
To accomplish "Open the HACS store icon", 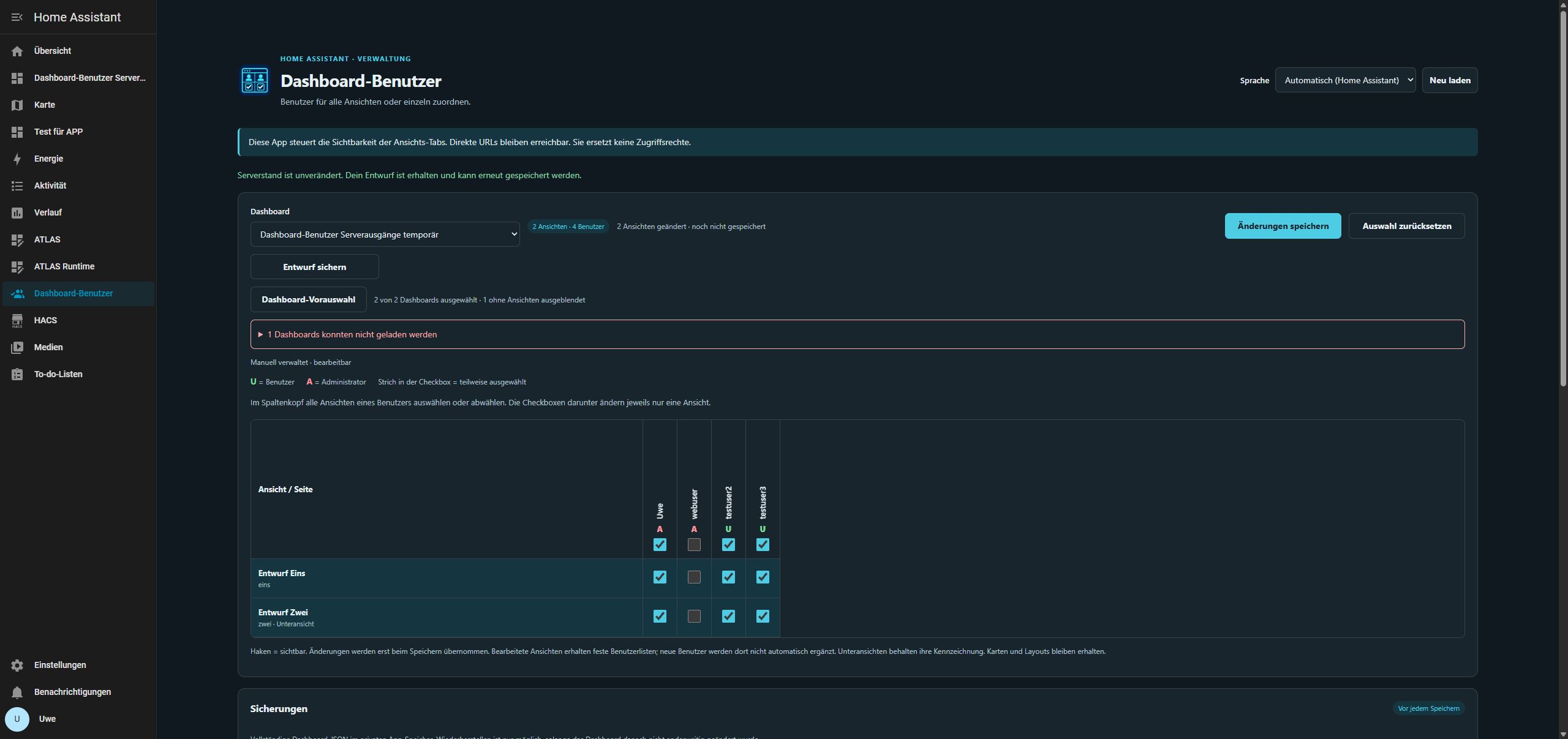I will (17, 320).
